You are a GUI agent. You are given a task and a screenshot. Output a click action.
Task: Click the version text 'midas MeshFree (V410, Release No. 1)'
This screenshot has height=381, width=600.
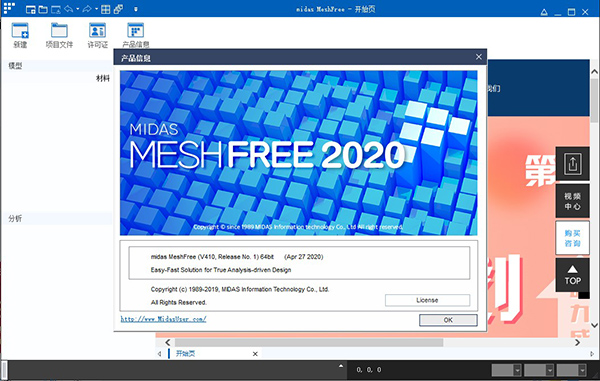205,257
